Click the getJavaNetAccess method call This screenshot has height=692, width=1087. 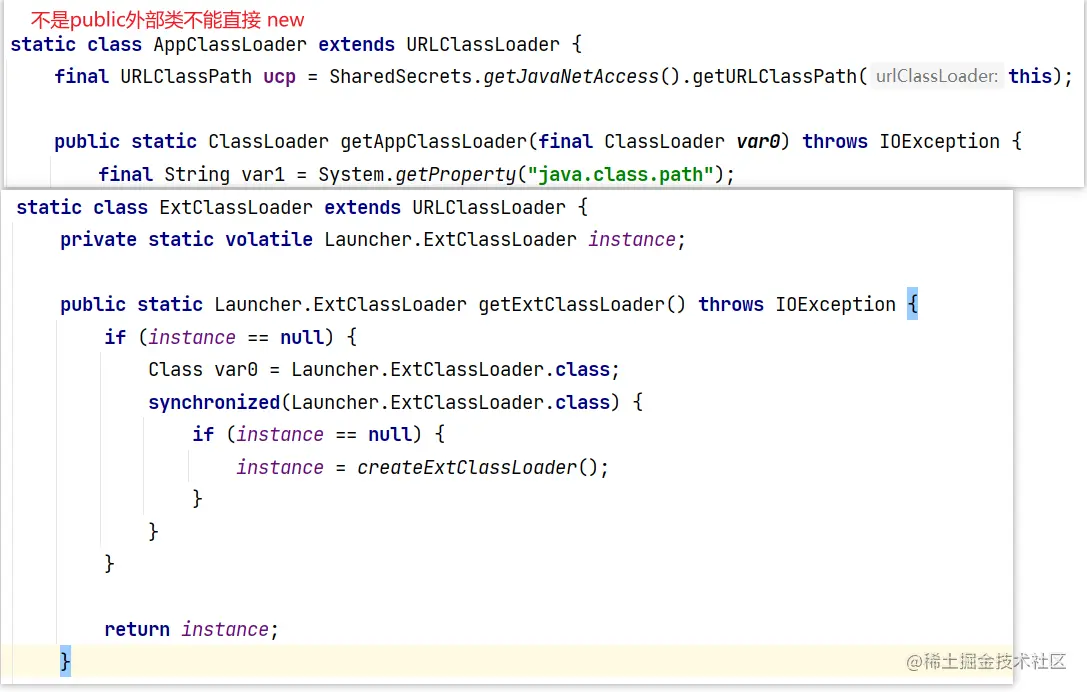tap(571, 76)
